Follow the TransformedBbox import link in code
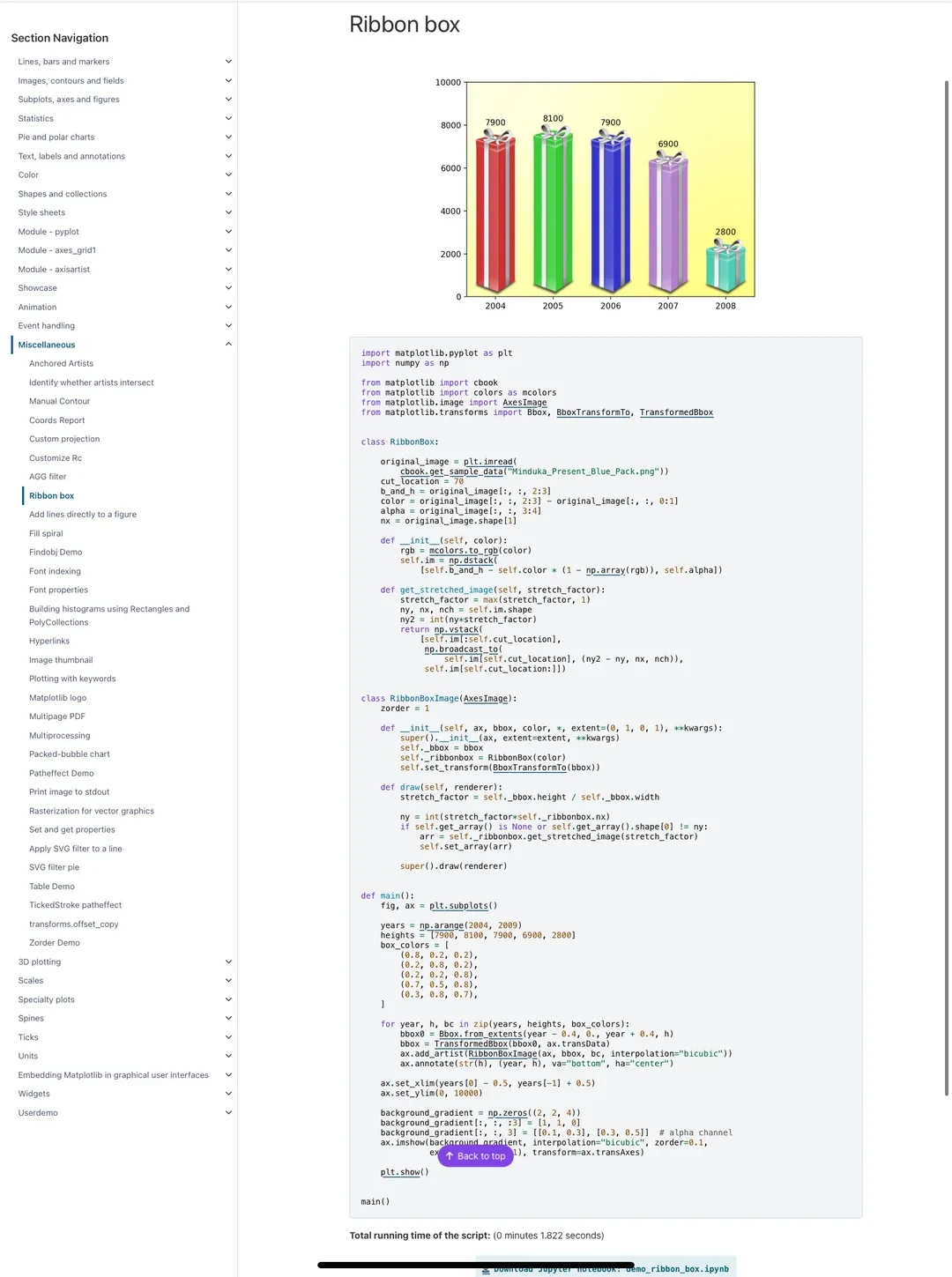This screenshot has height=1277, width=952. (676, 412)
